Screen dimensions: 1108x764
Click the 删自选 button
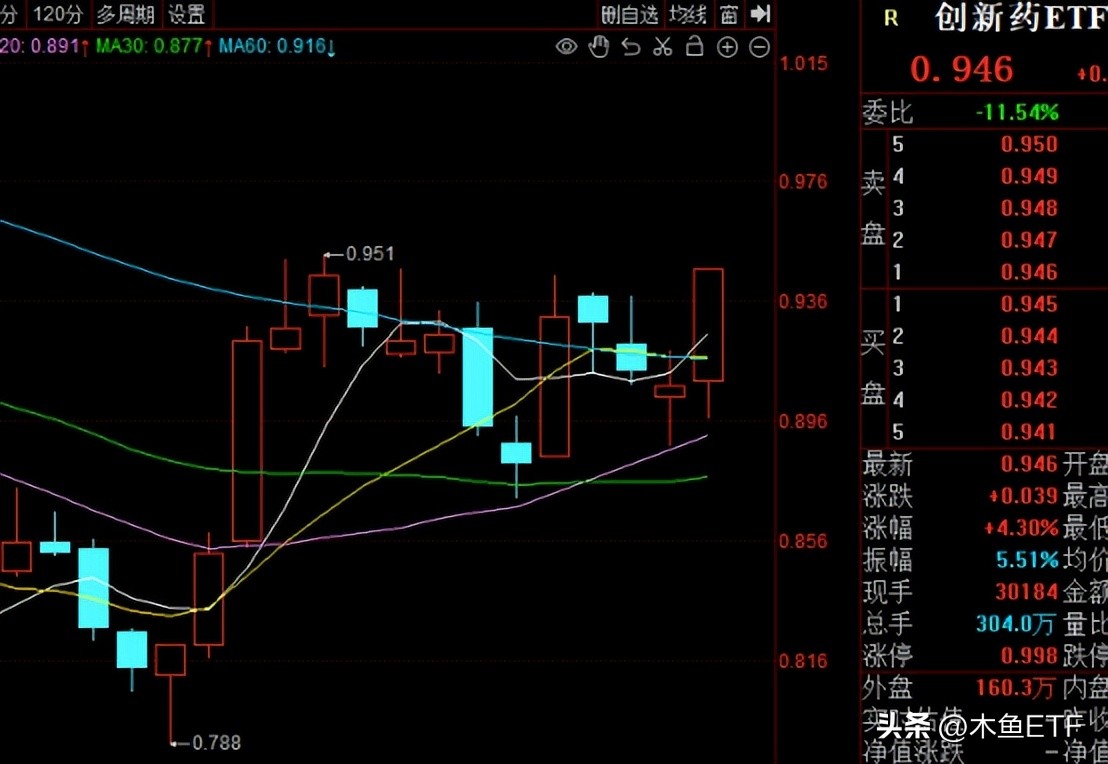[630, 14]
